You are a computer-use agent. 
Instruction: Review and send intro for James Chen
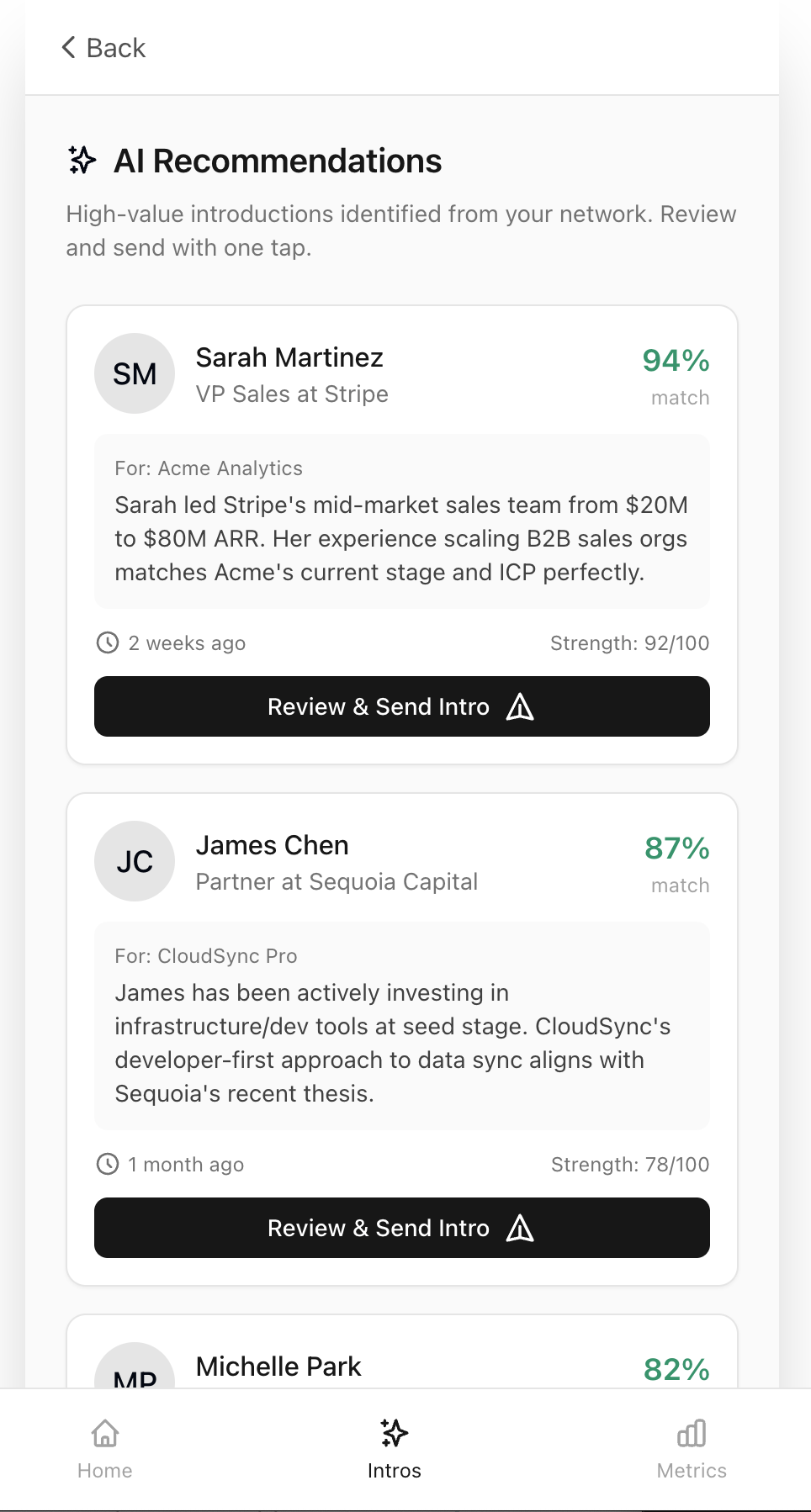click(401, 1228)
